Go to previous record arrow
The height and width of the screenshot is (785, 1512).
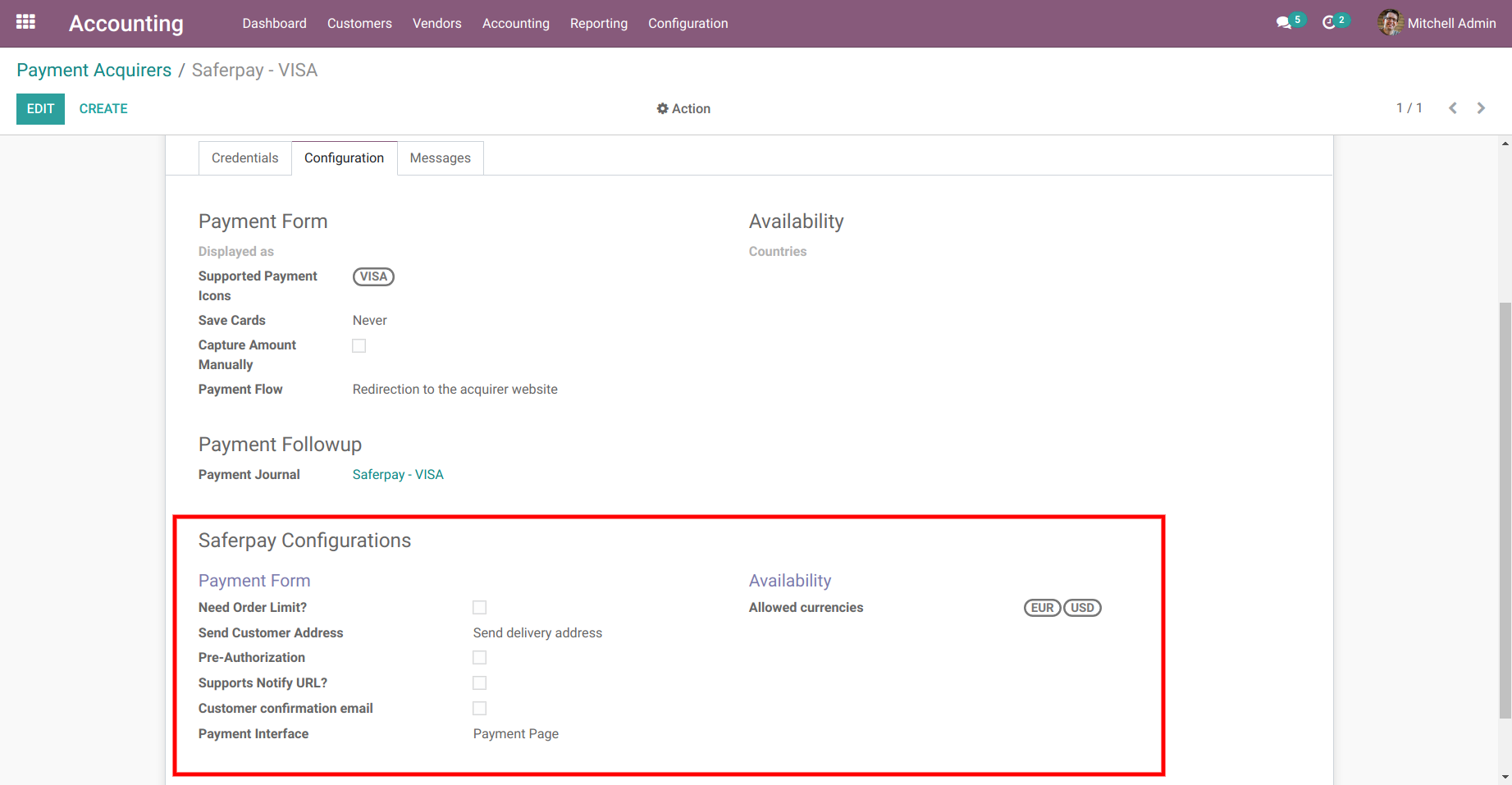click(x=1452, y=108)
